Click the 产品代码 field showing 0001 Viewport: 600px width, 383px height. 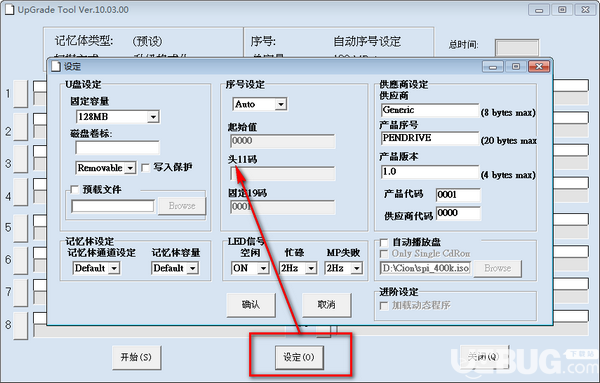(458, 195)
